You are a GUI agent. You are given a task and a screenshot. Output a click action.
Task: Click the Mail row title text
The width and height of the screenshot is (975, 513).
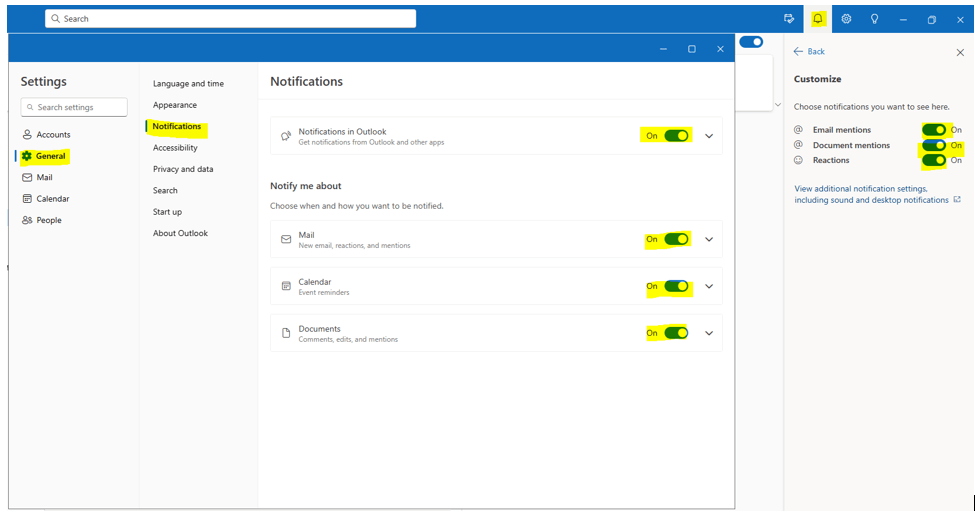[307, 235]
